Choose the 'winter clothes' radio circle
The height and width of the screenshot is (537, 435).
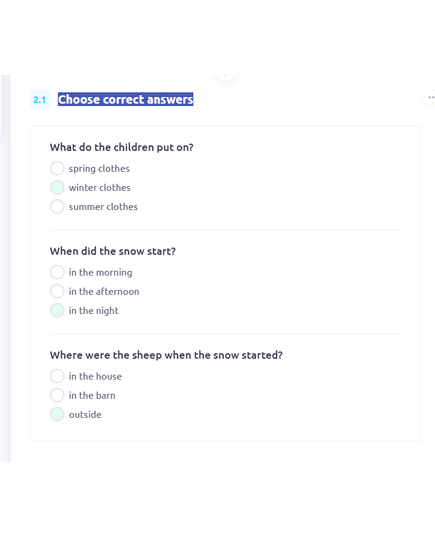(57, 187)
